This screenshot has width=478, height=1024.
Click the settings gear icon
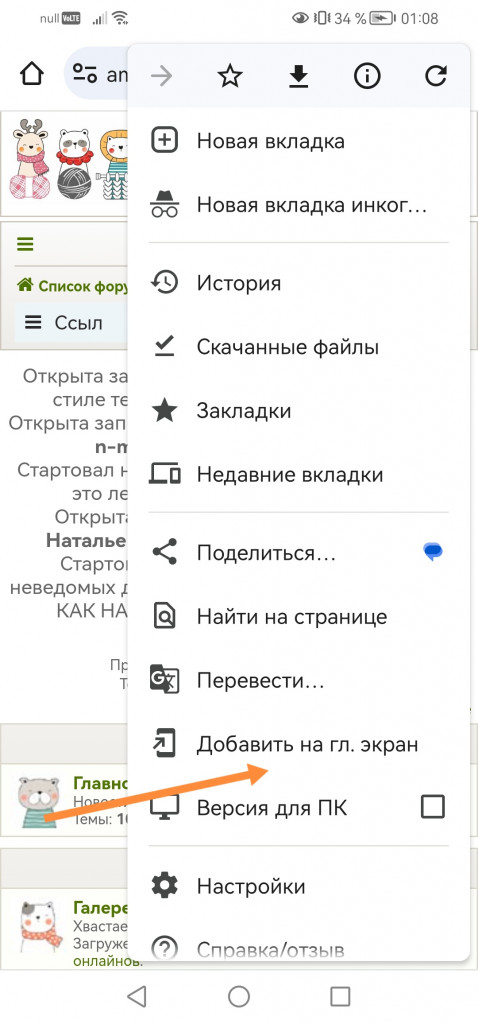[165, 886]
